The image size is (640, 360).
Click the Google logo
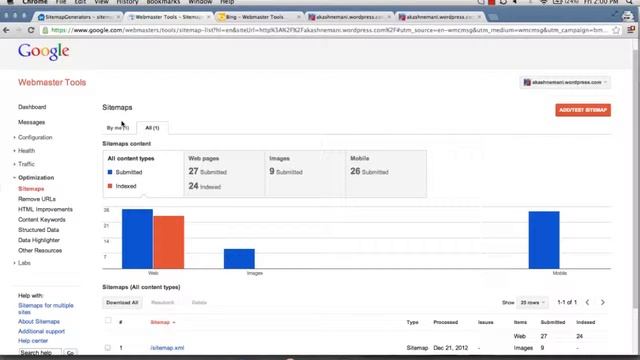tap(44, 52)
